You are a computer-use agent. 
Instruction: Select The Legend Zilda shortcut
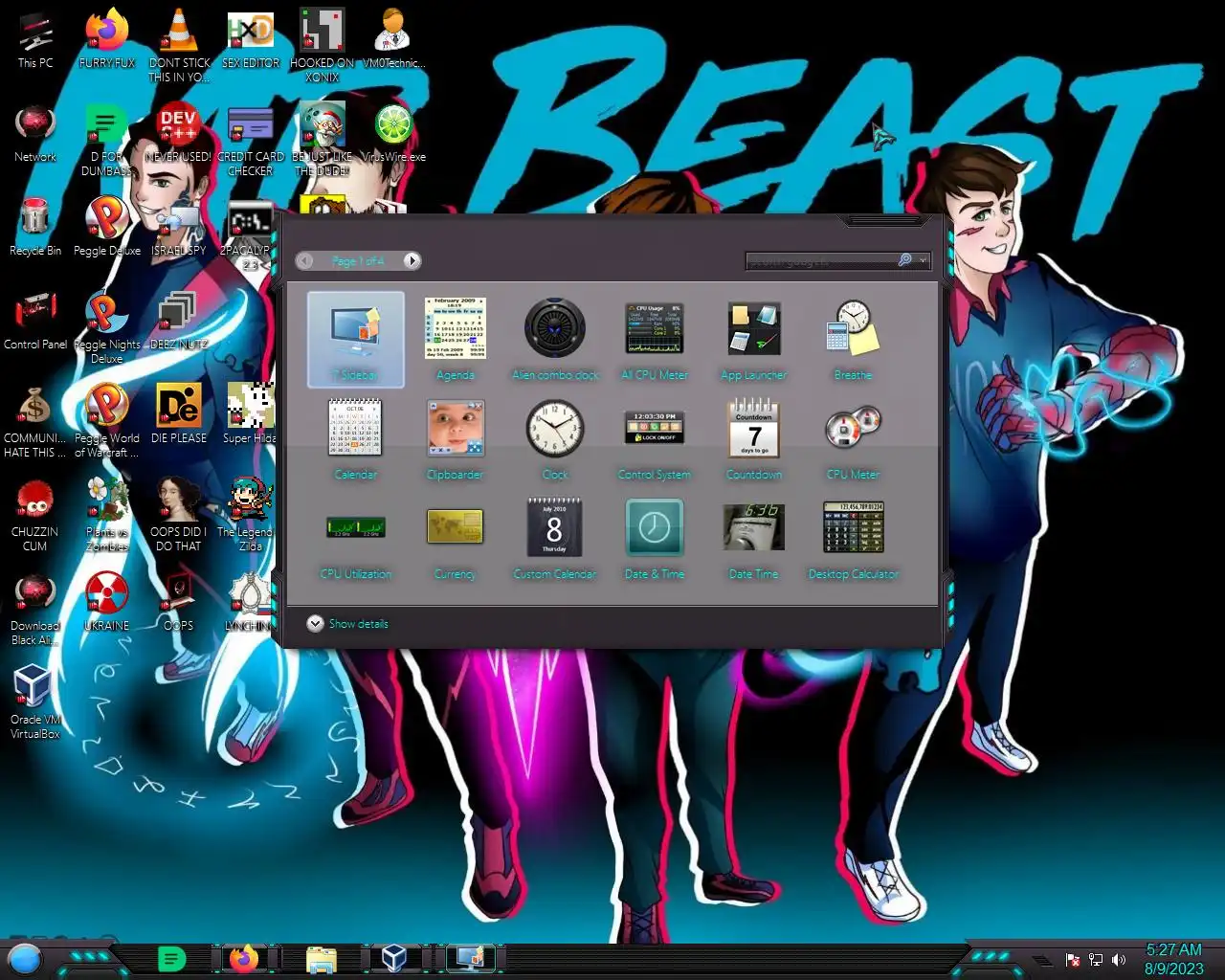[x=246, y=516]
